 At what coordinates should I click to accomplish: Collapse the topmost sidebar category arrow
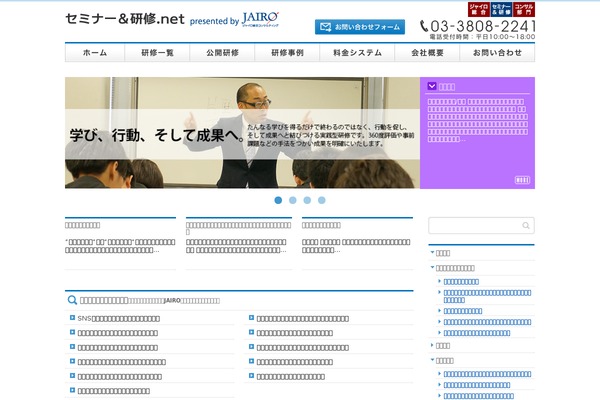click(432, 252)
